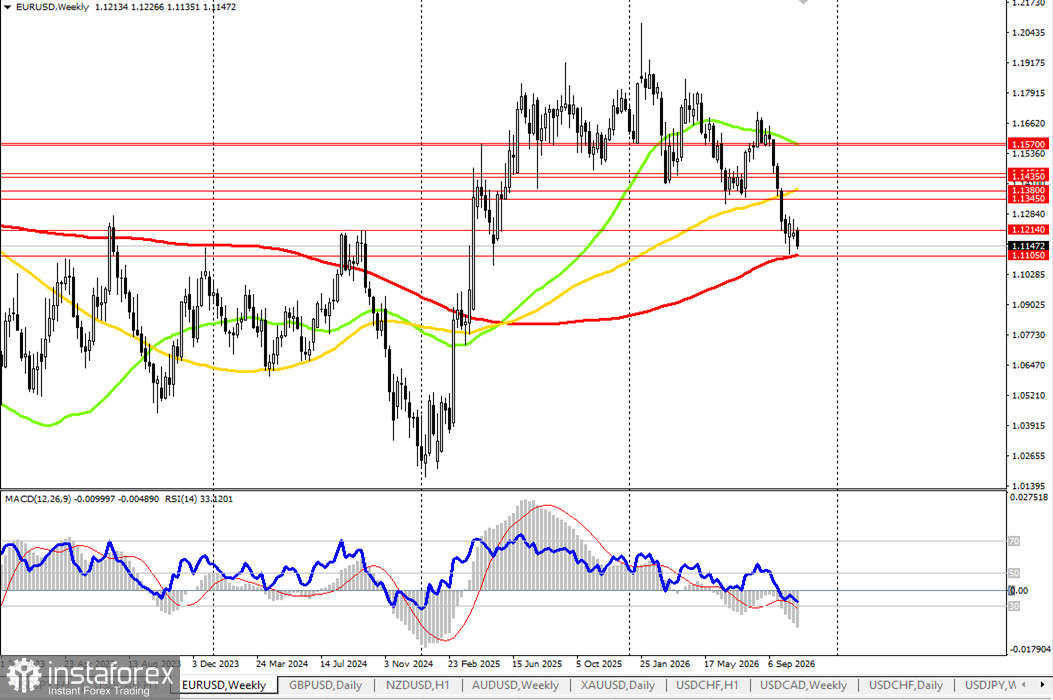The width and height of the screenshot is (1053, 700).
Task: Click the 1.20435 price axis value
Action: click(1028, 32)
